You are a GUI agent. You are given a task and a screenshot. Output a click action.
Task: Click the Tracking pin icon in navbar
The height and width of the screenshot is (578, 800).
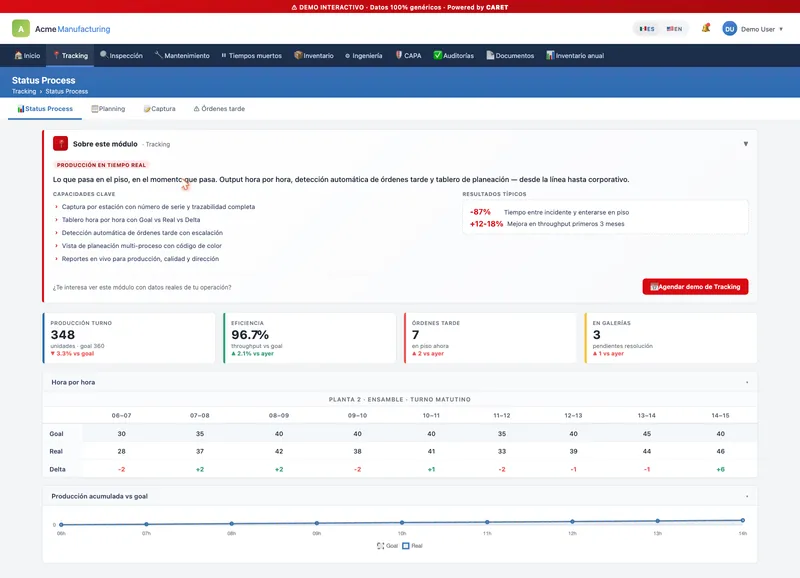(x=57, y=55)
